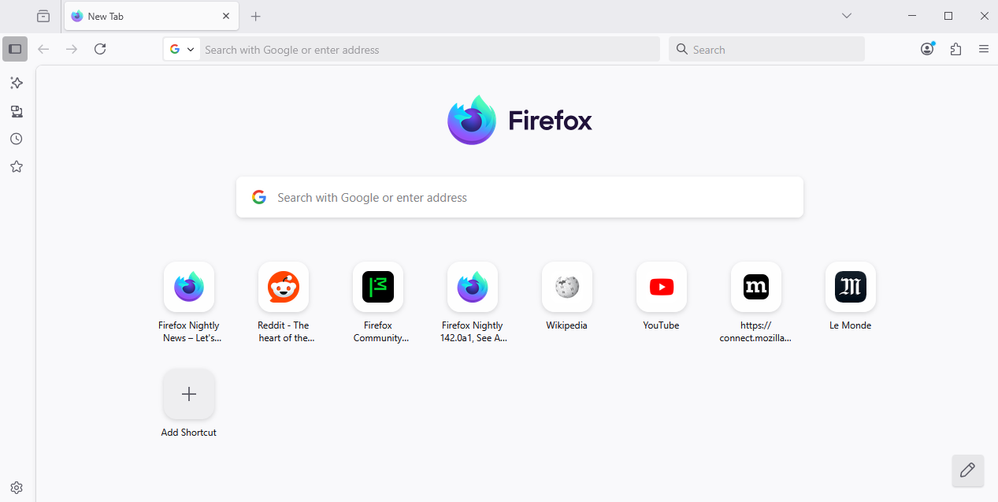Click the pencil customize page button

tap(967, 470)
